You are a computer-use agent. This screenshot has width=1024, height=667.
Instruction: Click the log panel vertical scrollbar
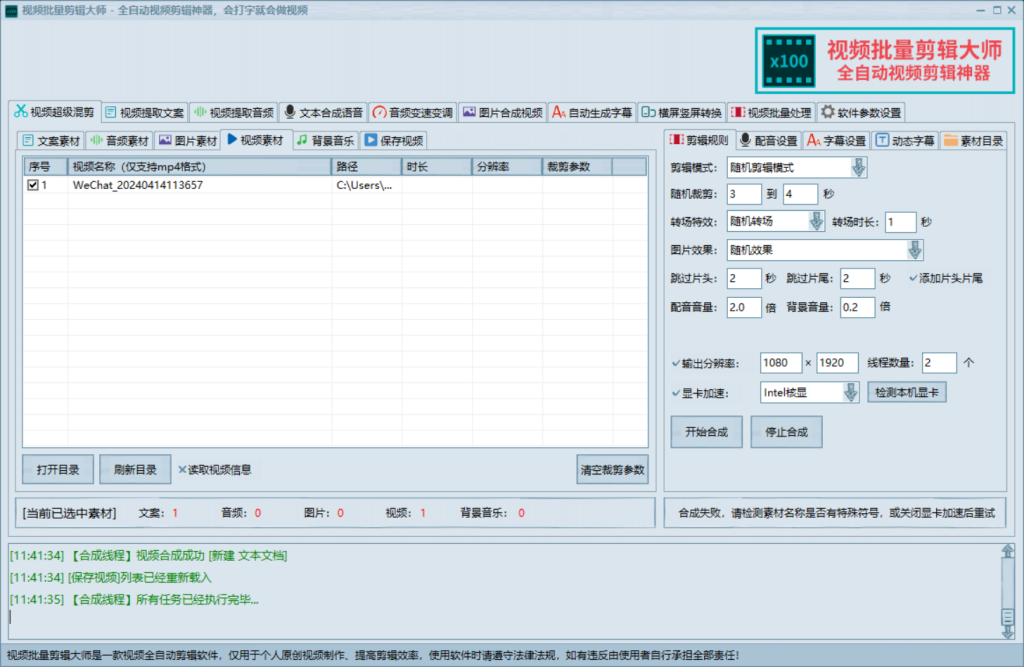(x=1007, y=591)
